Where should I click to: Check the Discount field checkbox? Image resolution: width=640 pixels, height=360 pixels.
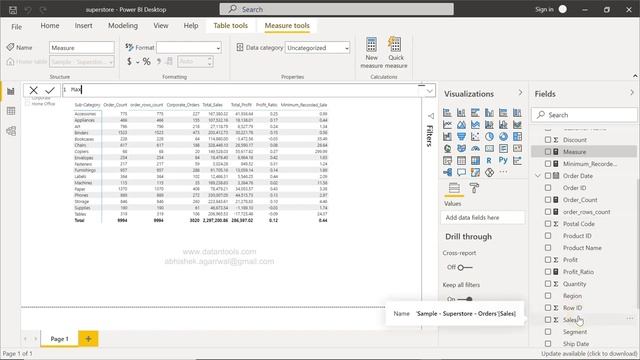coord(548,140)
